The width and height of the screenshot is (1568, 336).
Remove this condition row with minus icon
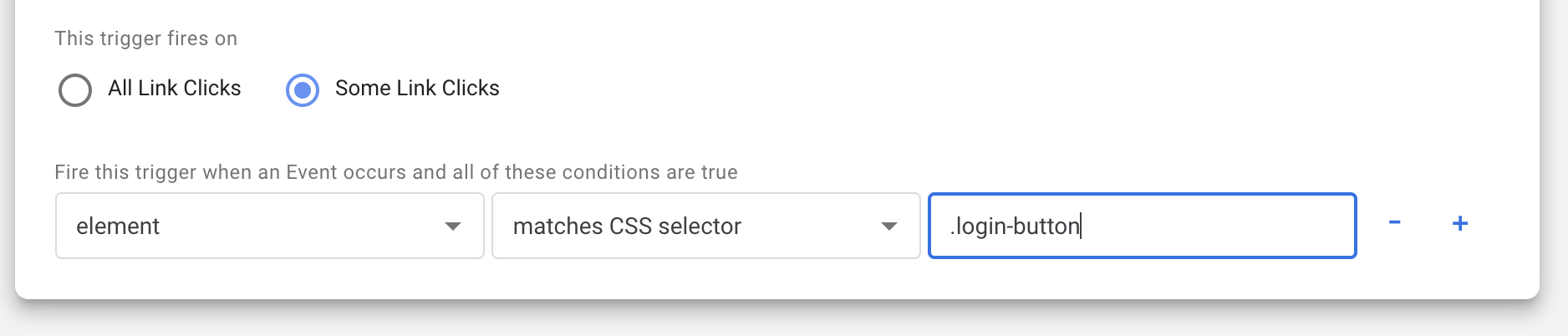coord(1394,223)
